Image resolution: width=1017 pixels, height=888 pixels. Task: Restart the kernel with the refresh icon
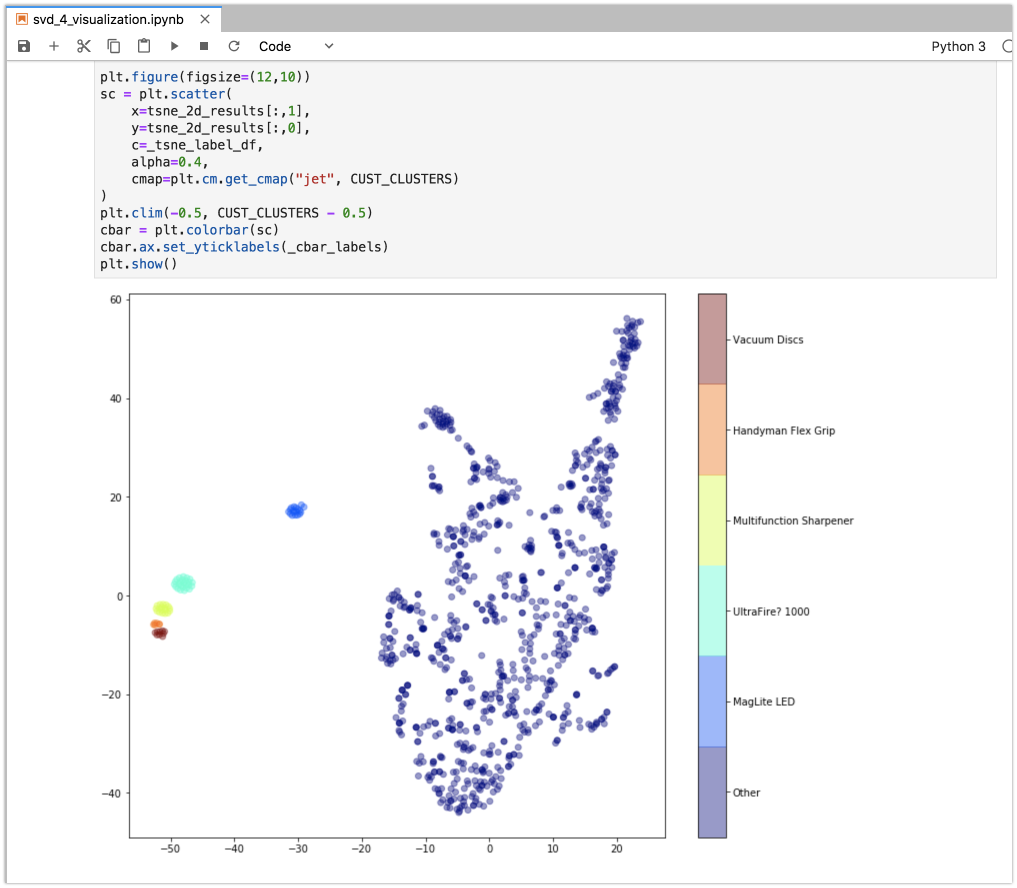233,46
